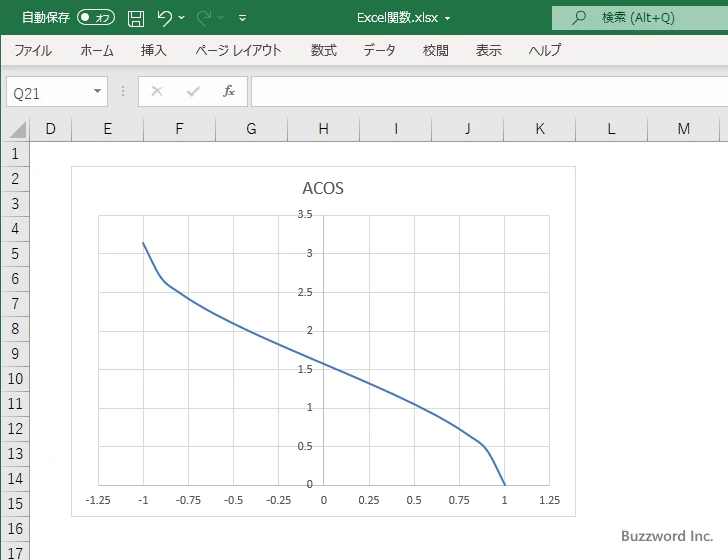The width and height of the screenshot is (728, 560).
Task: Open the ファイル menu tab
Action: pos(33,50)
